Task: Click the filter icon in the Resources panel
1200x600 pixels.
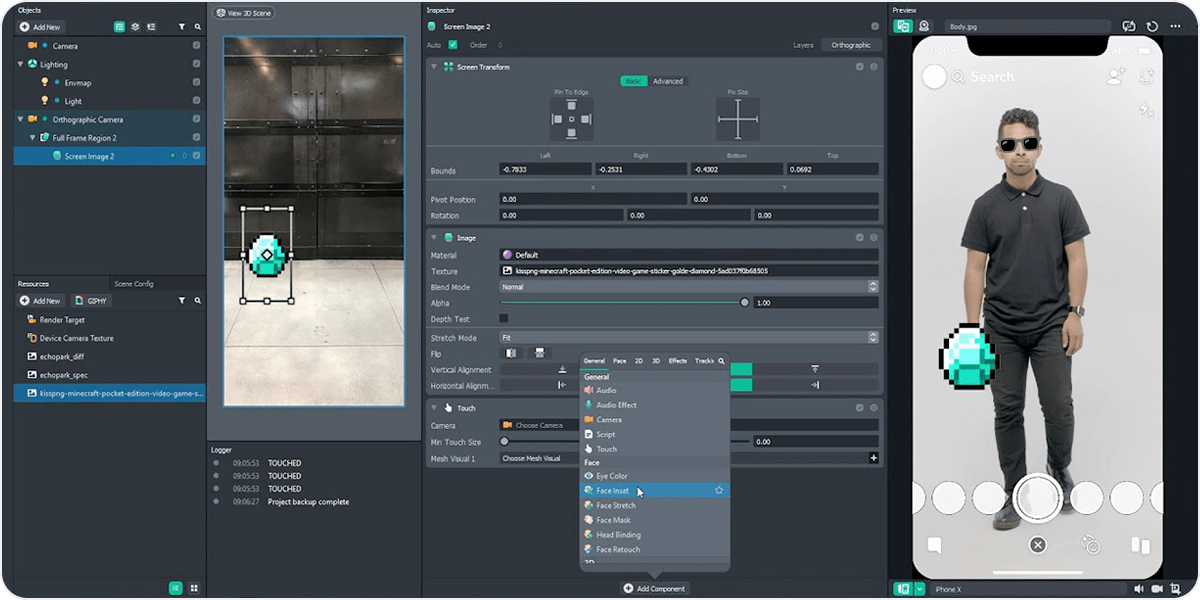Action: [x=181, y=300]
